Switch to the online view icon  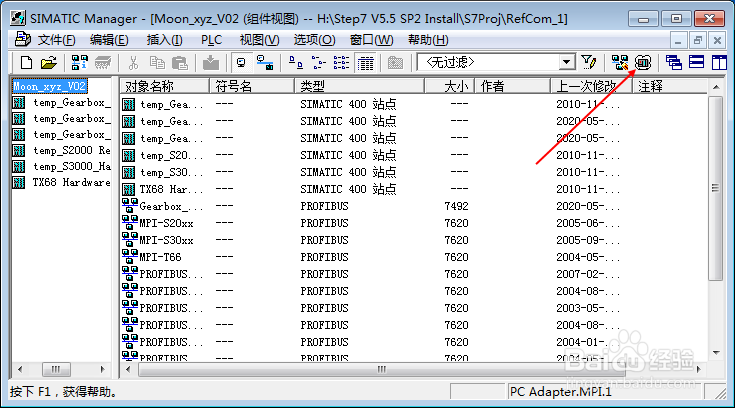pos(265,62)
